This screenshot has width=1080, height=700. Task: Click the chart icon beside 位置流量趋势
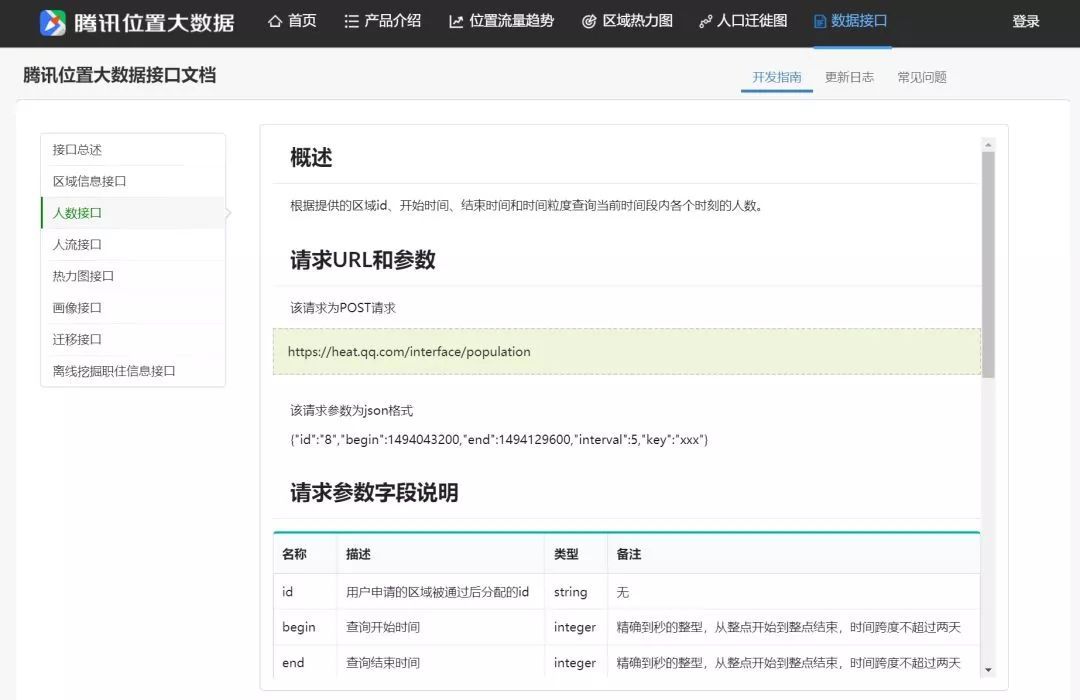[456, 21]
